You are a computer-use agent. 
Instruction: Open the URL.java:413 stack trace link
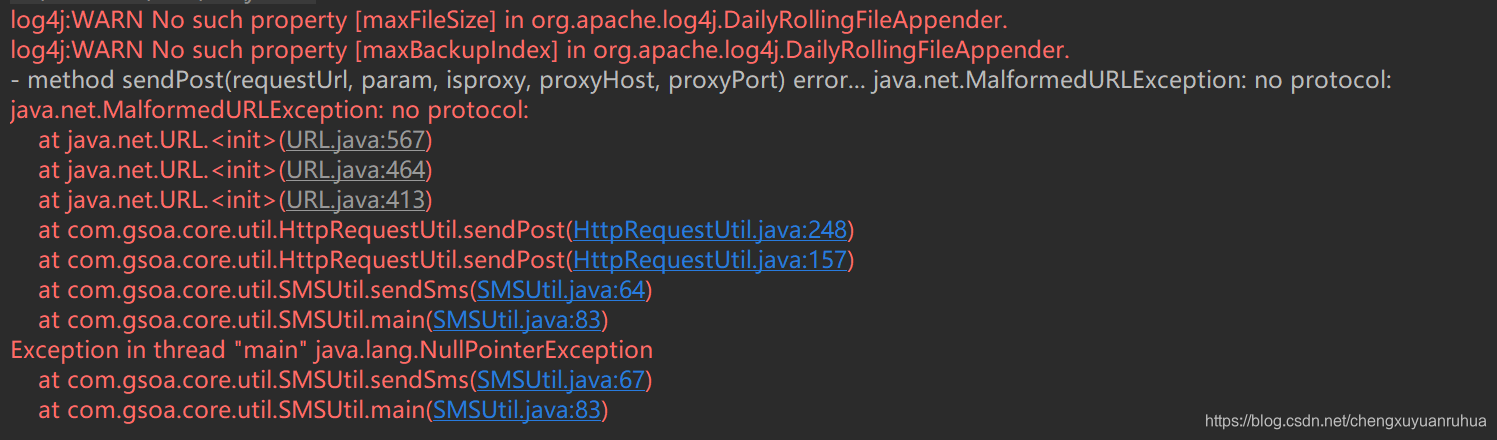(x=356, y=200)
